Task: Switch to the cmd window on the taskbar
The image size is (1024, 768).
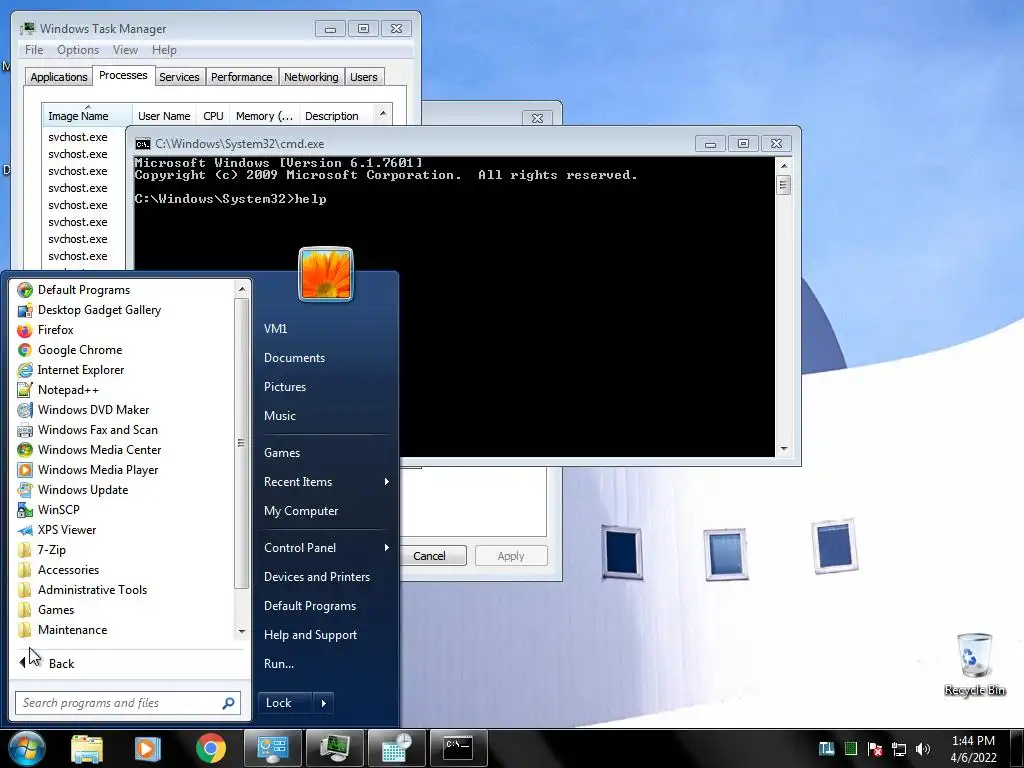Action: [x=458, y=748]
